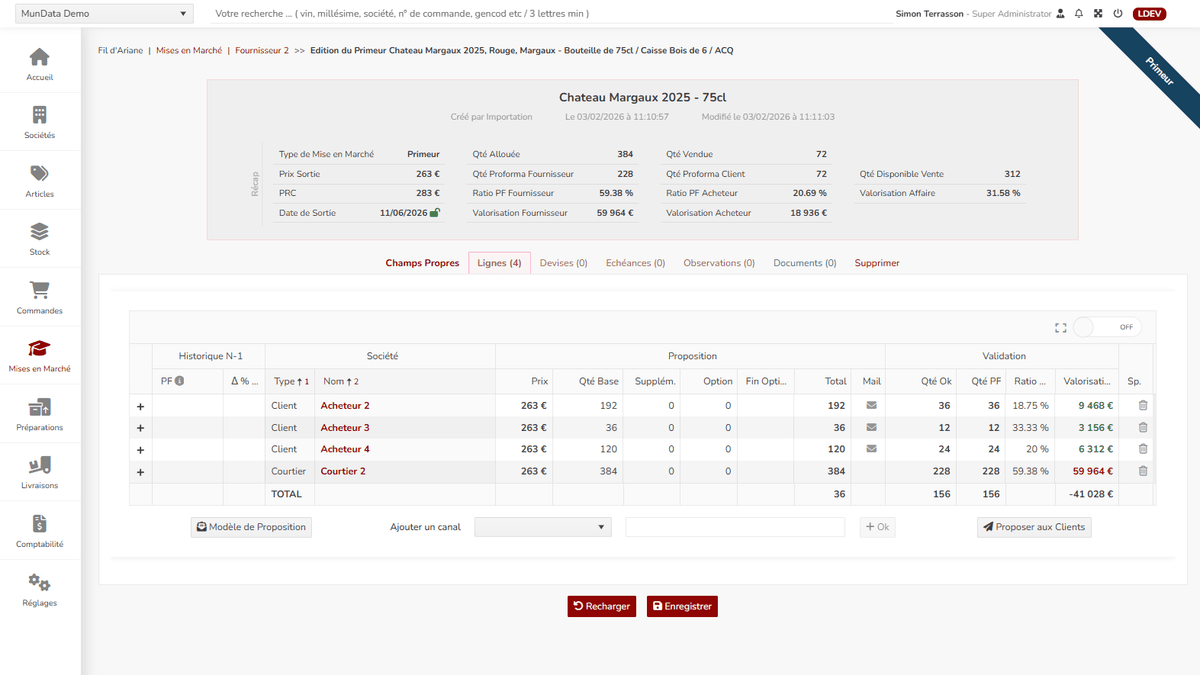
Task: Switch to the Echéances tab
Action: tap(635, 263)
